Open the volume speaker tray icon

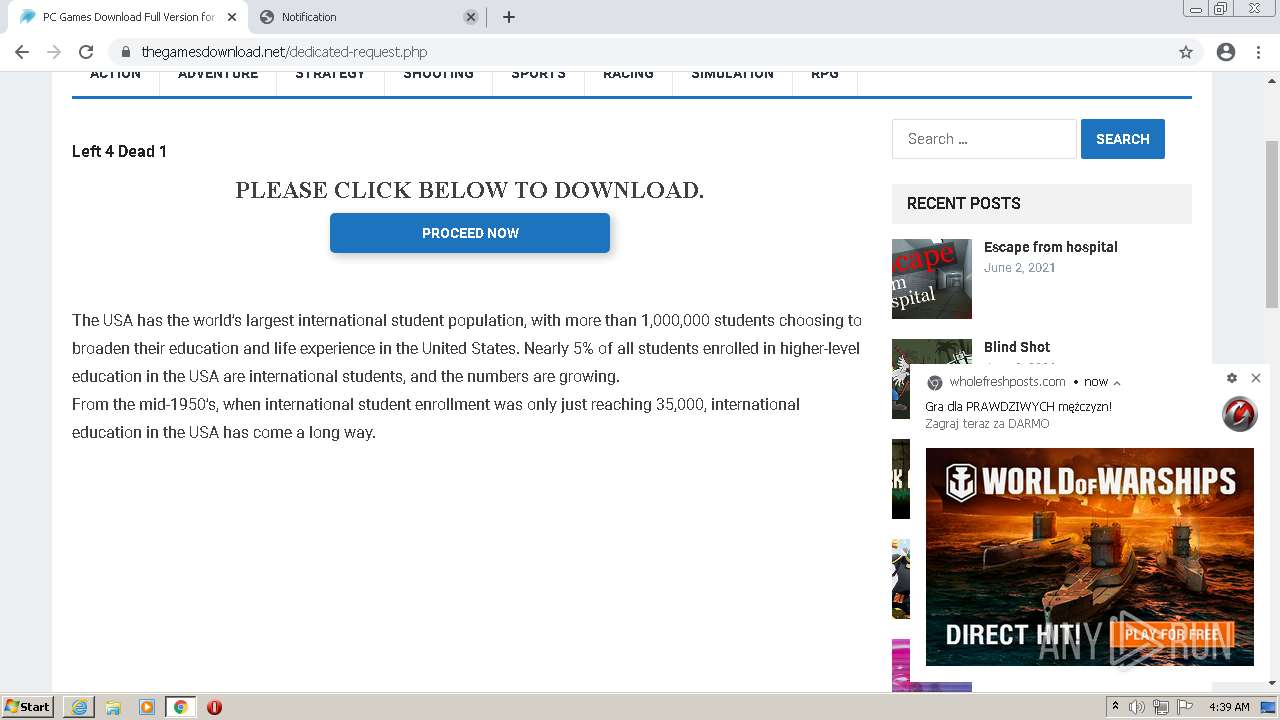pos(1137,707)
